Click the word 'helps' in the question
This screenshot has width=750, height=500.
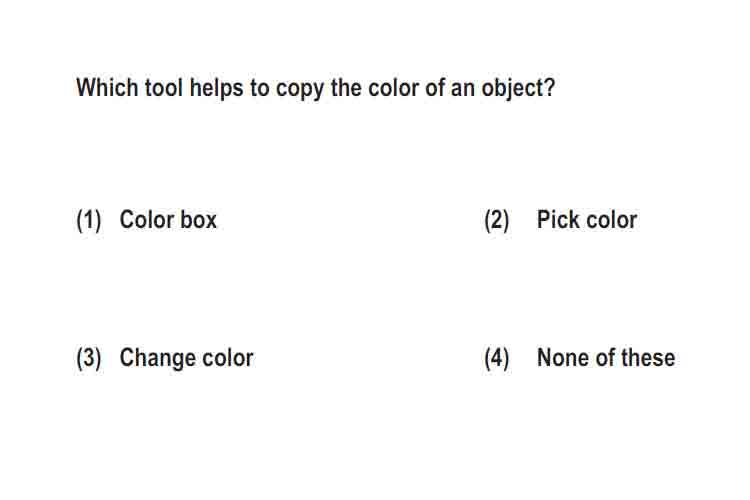[x=217, y=89]
